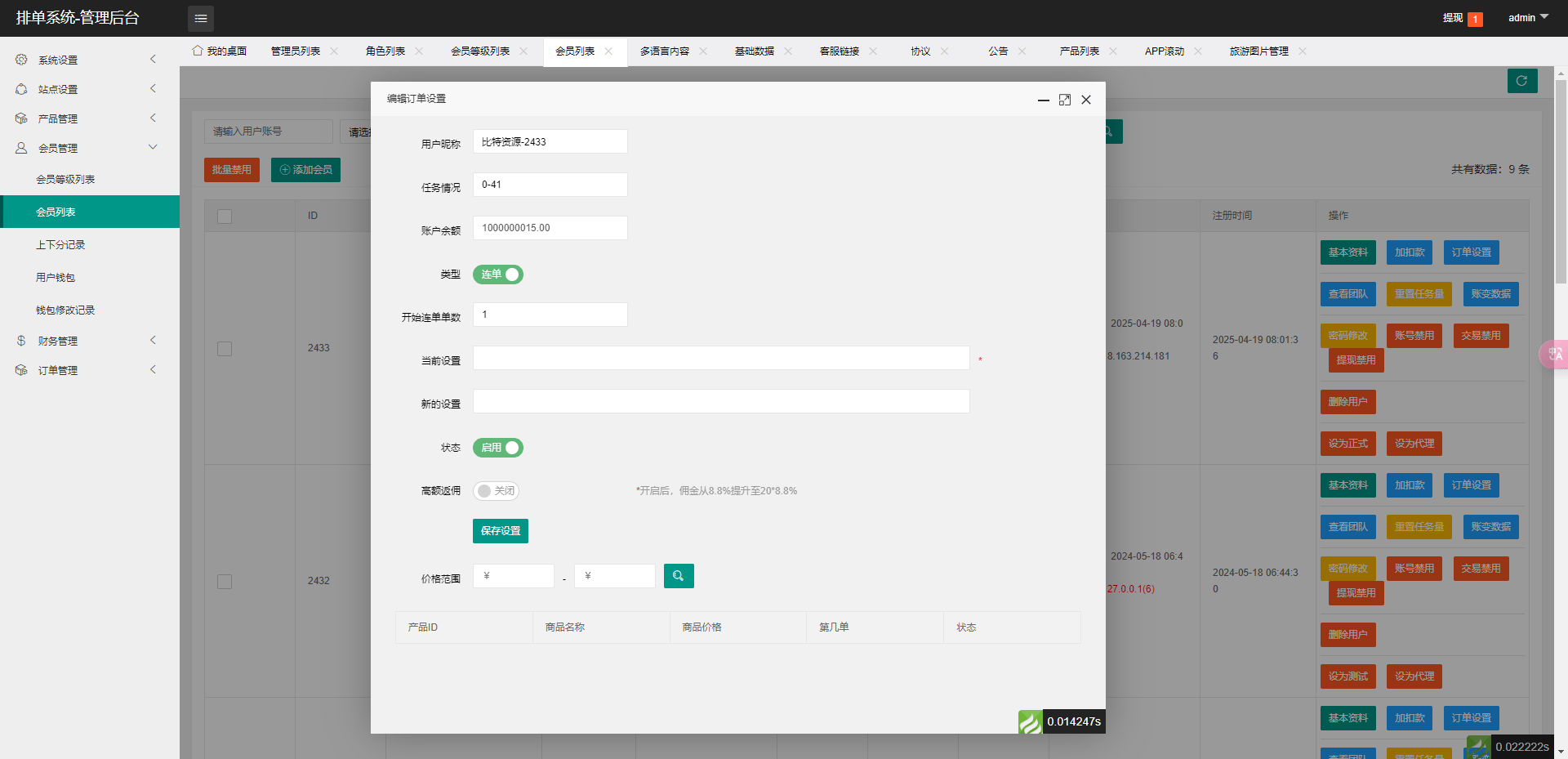Toggle the 启用 status switch
This screenshot has width=1568, height=759.
(x=497, y=448)
